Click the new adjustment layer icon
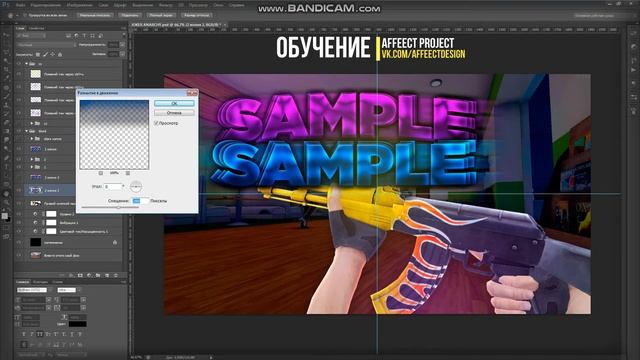This screenshot has width=640, height=360. tap(89, 276)
